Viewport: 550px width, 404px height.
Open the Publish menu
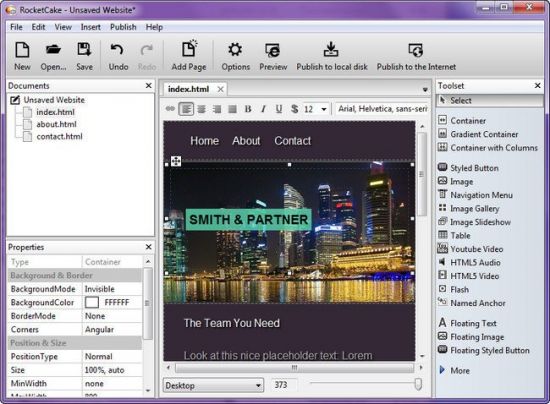123,27
